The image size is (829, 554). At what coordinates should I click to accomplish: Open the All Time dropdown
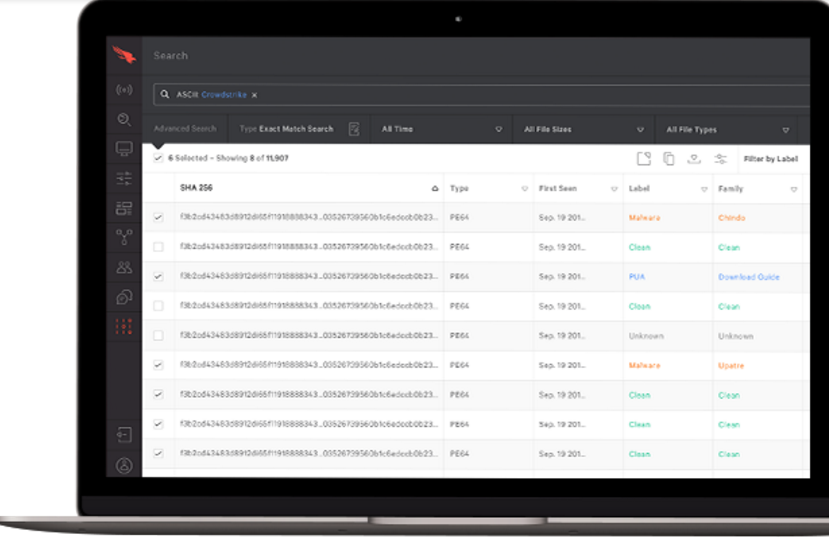coord(440,129)
